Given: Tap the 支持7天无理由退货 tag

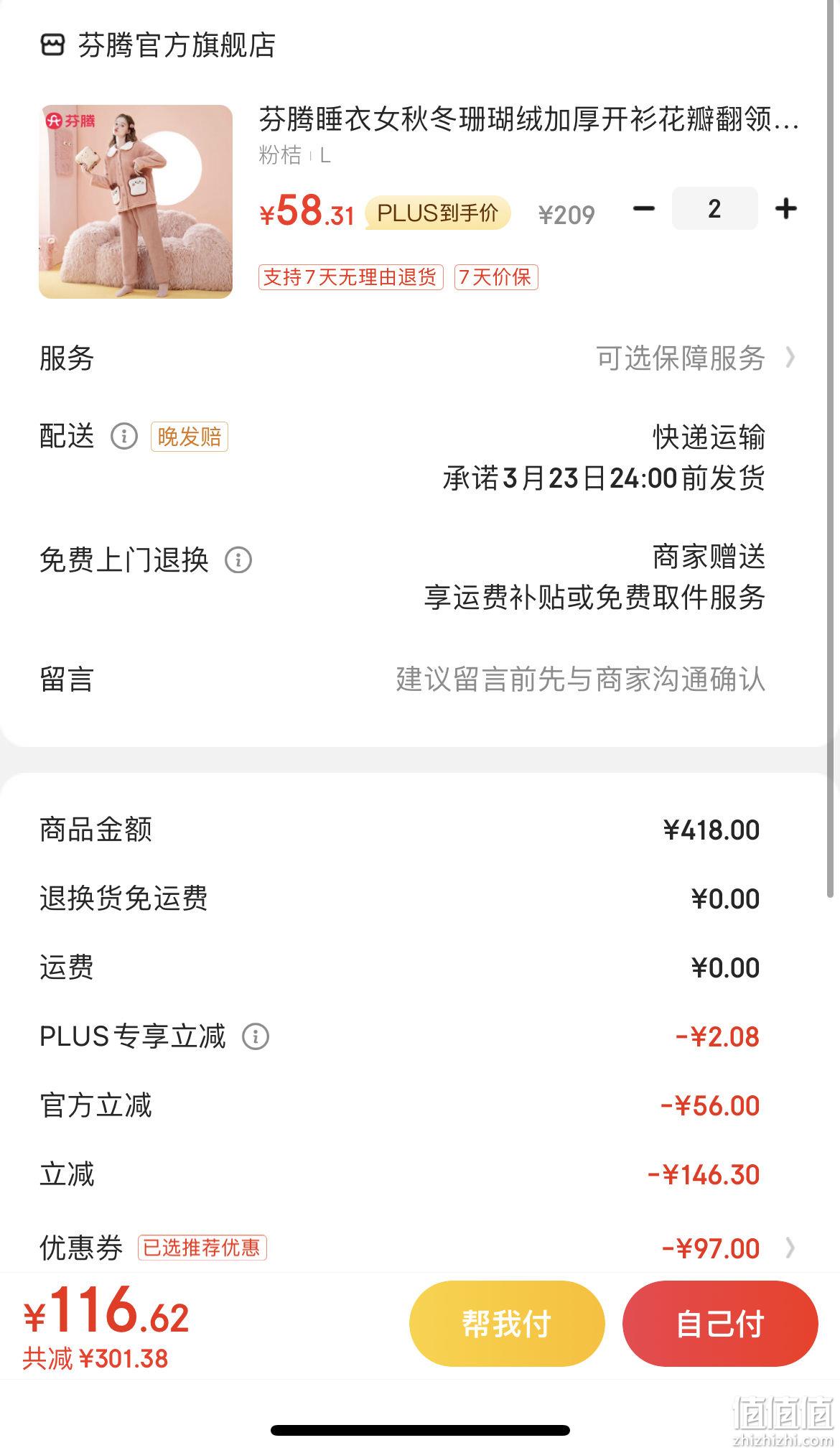Looking at the screenshot, I should pyautogui.click(x=350, y=277).
